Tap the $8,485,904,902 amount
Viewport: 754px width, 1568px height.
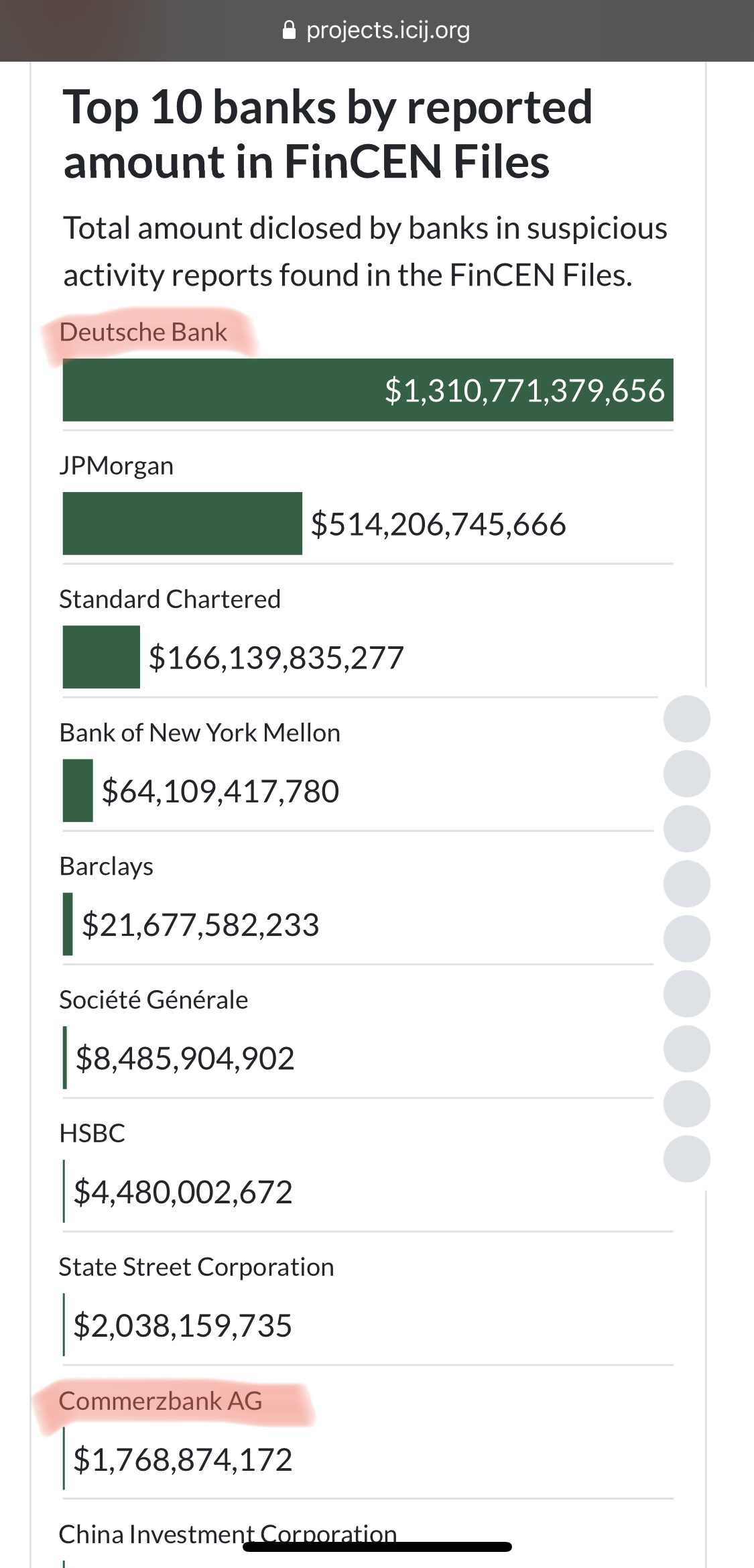coord(185,1059)
